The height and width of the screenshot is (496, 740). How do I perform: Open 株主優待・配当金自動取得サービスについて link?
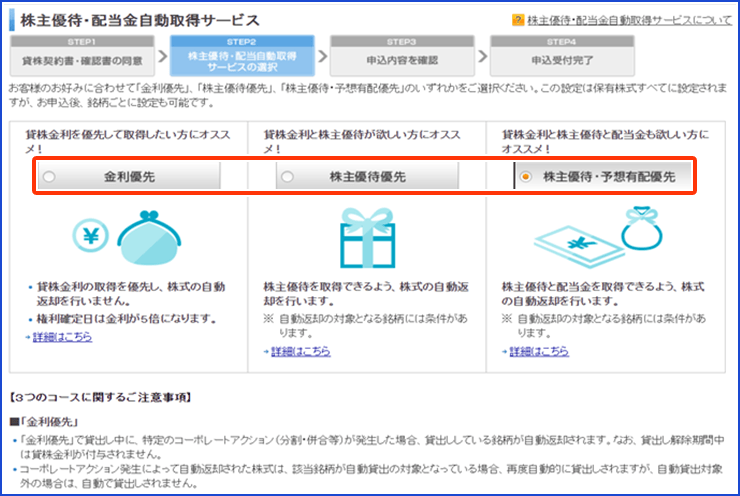(627, 20)
